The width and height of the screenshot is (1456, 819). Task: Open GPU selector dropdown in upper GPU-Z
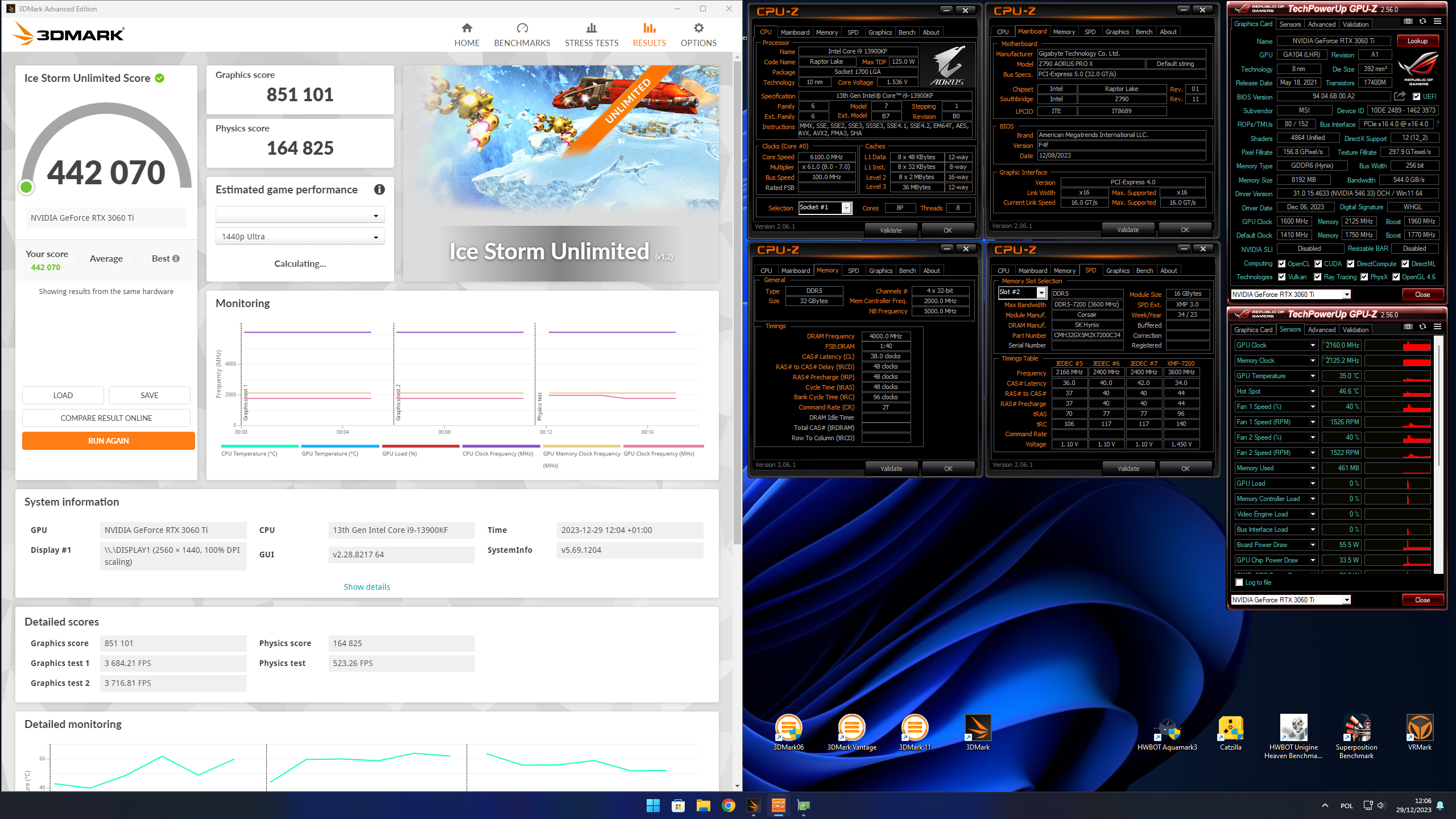[x=1290, y=295]
